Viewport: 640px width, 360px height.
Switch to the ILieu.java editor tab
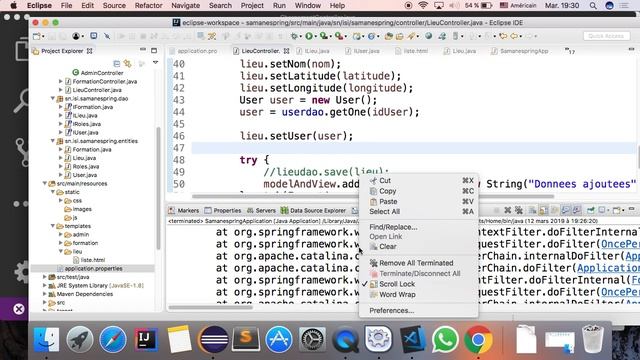(313, 51)
